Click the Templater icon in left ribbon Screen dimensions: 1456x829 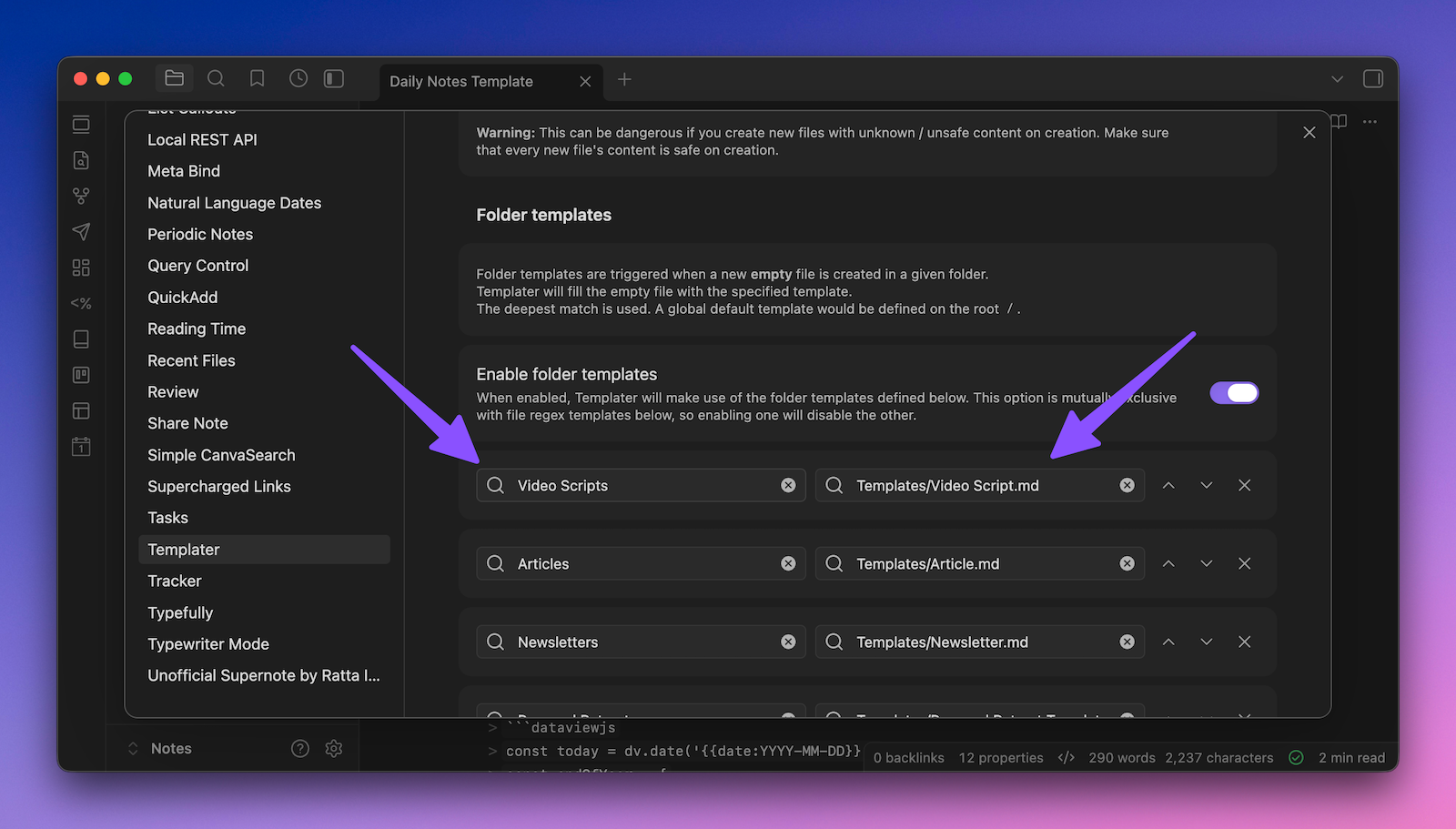tap(81, 303)
